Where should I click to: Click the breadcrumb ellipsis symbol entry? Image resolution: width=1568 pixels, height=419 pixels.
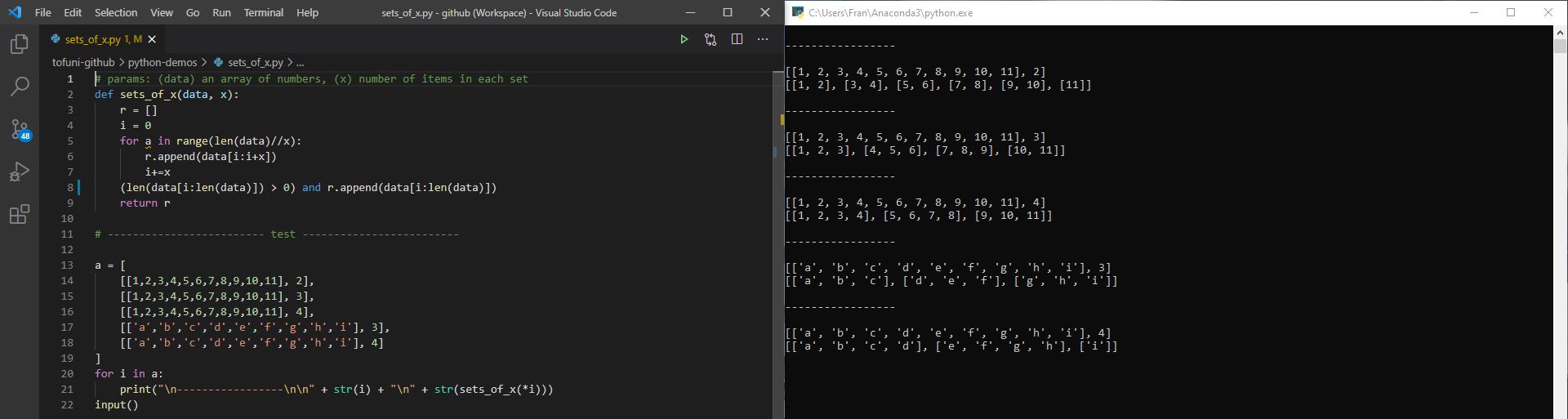(x=300, y=62)
